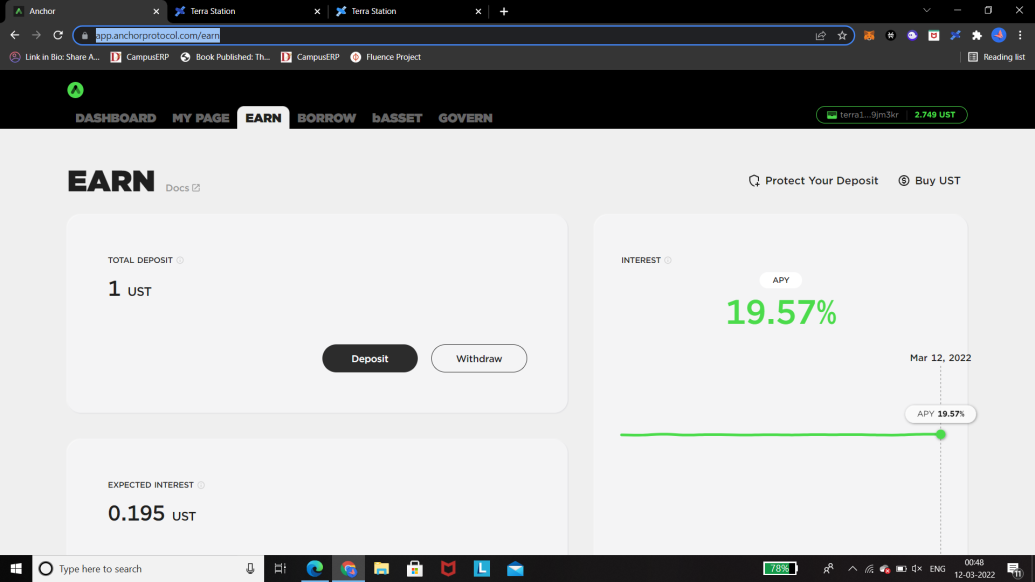1035x582 pixels.
Task: Select the EARN tab
Action: (x=263, y=118)
